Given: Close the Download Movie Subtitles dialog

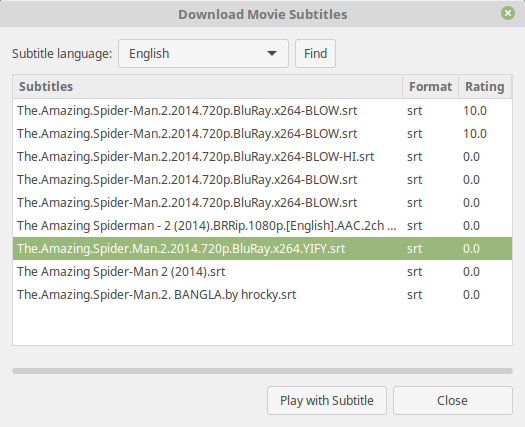Looking at the screenshot, I should tap(508, 13).
